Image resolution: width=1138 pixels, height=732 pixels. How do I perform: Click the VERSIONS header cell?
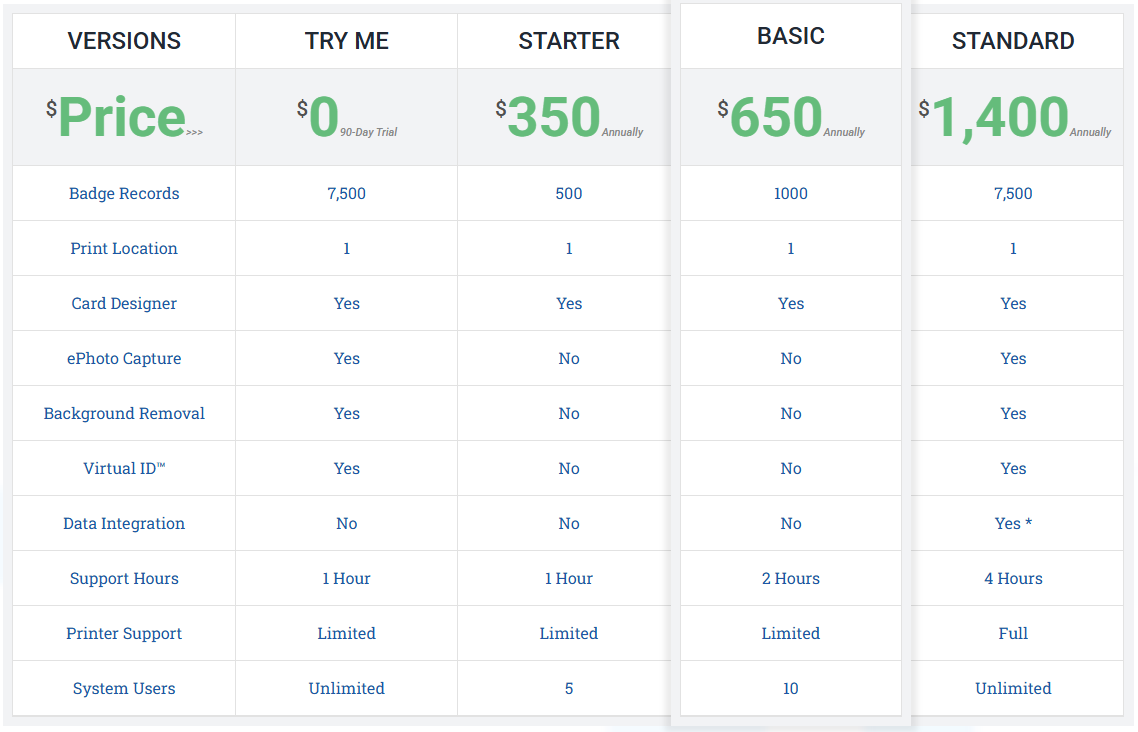tap(124, 41)
